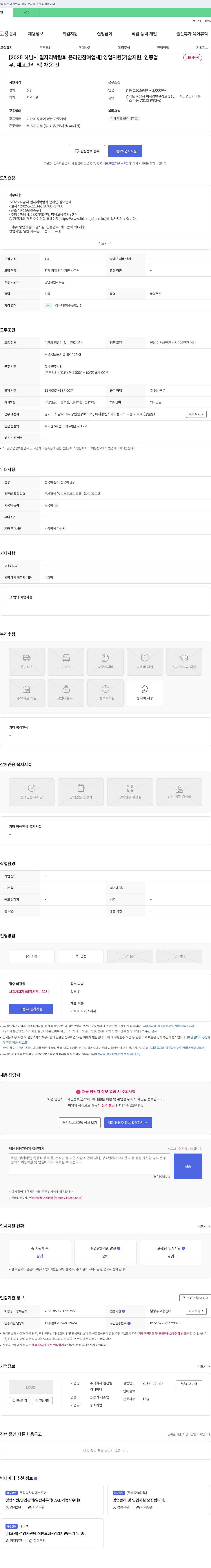Viewport: 211px width, 1568px height.
Task: Click the company LOGO thumbnail
Action: [31, 1387]
